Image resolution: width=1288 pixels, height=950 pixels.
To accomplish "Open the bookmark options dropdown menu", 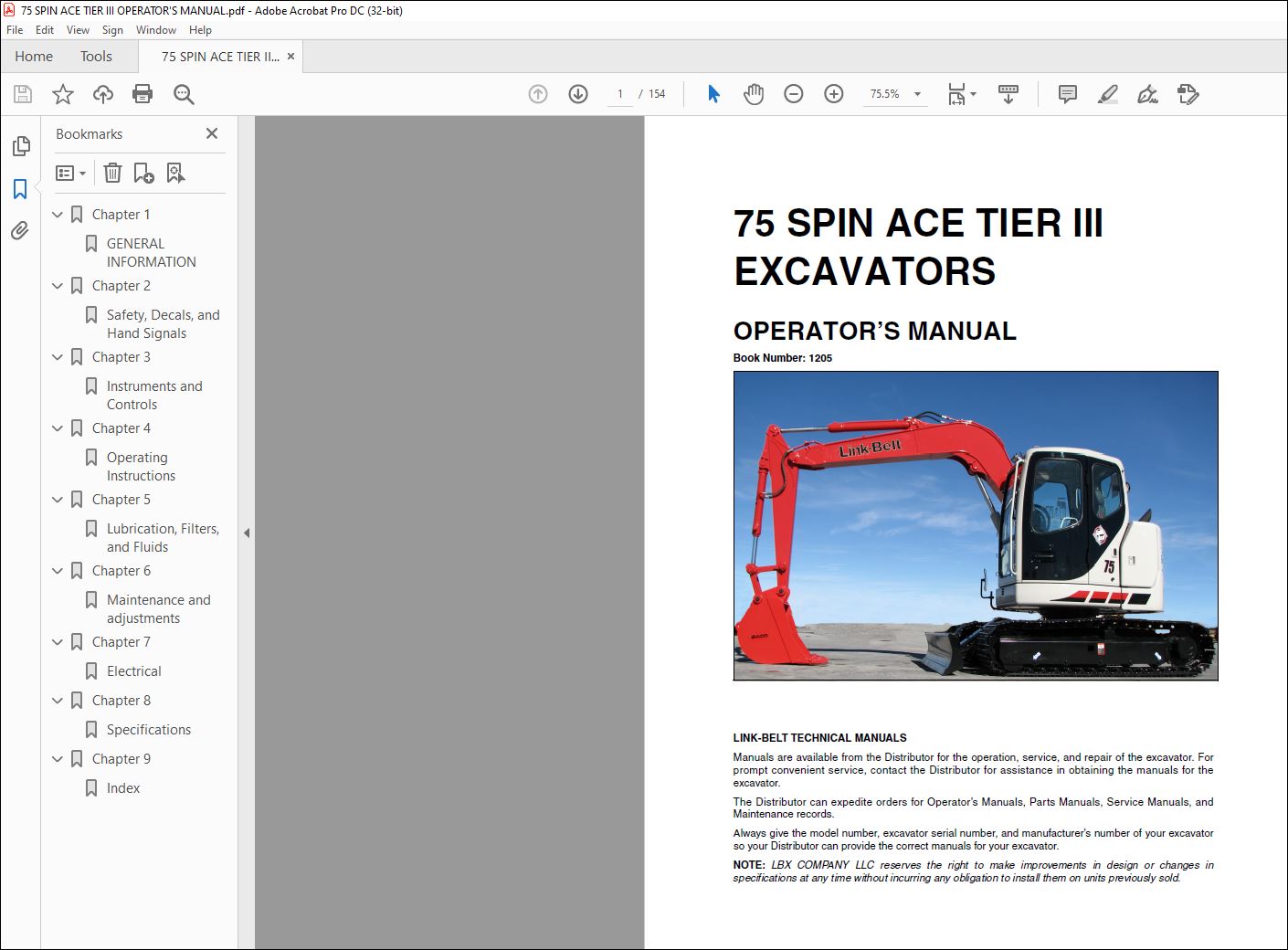I will (x=70, y=173).
